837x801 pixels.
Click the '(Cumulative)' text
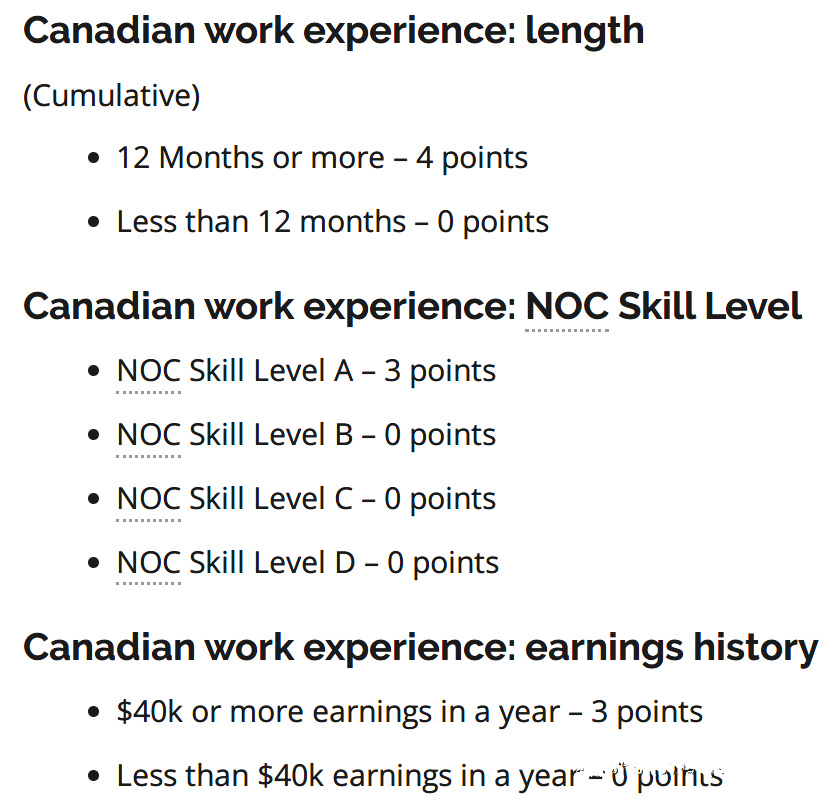click(112, 96)
